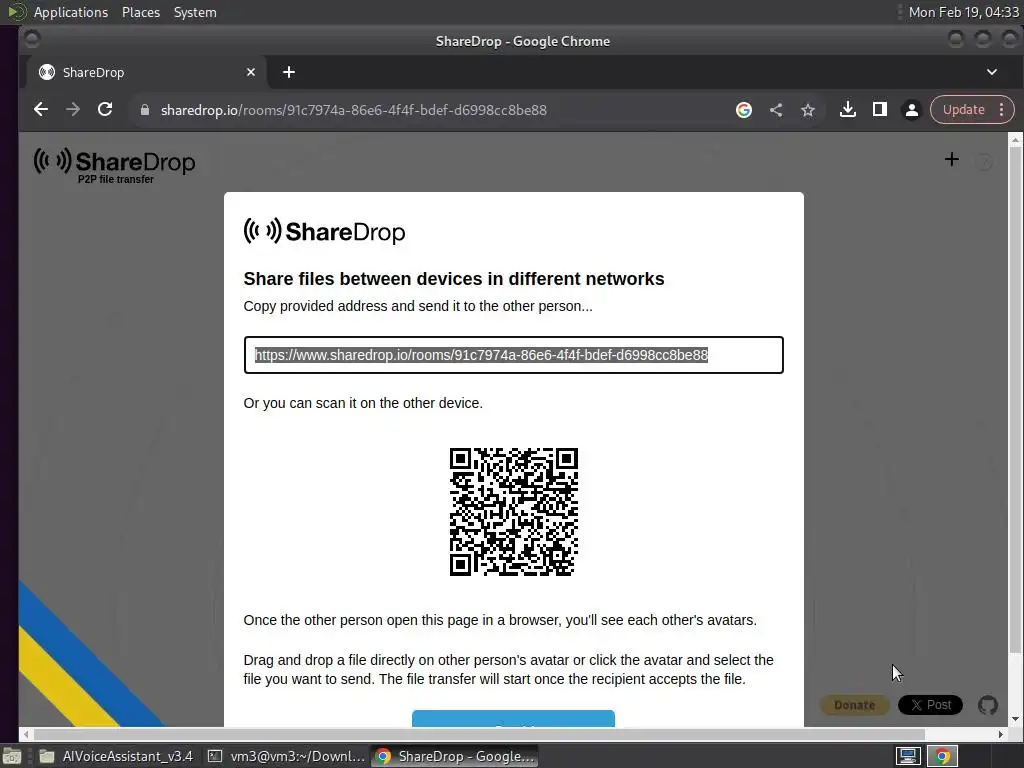Open the GitHub icon link
This screenshot has height=768, width=1024.
[x=987, y=705]
